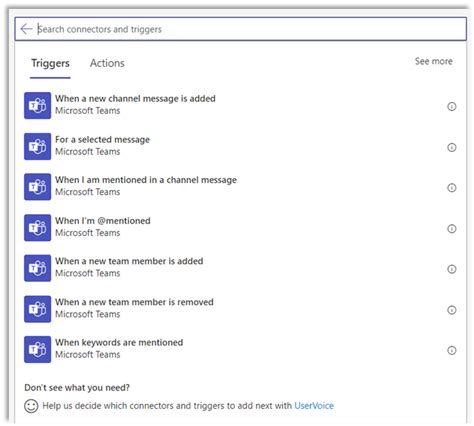The height and width of the screenshot is (426, 474).
Task: Show info for 'When a new channel message is added'
Action: 451,106
